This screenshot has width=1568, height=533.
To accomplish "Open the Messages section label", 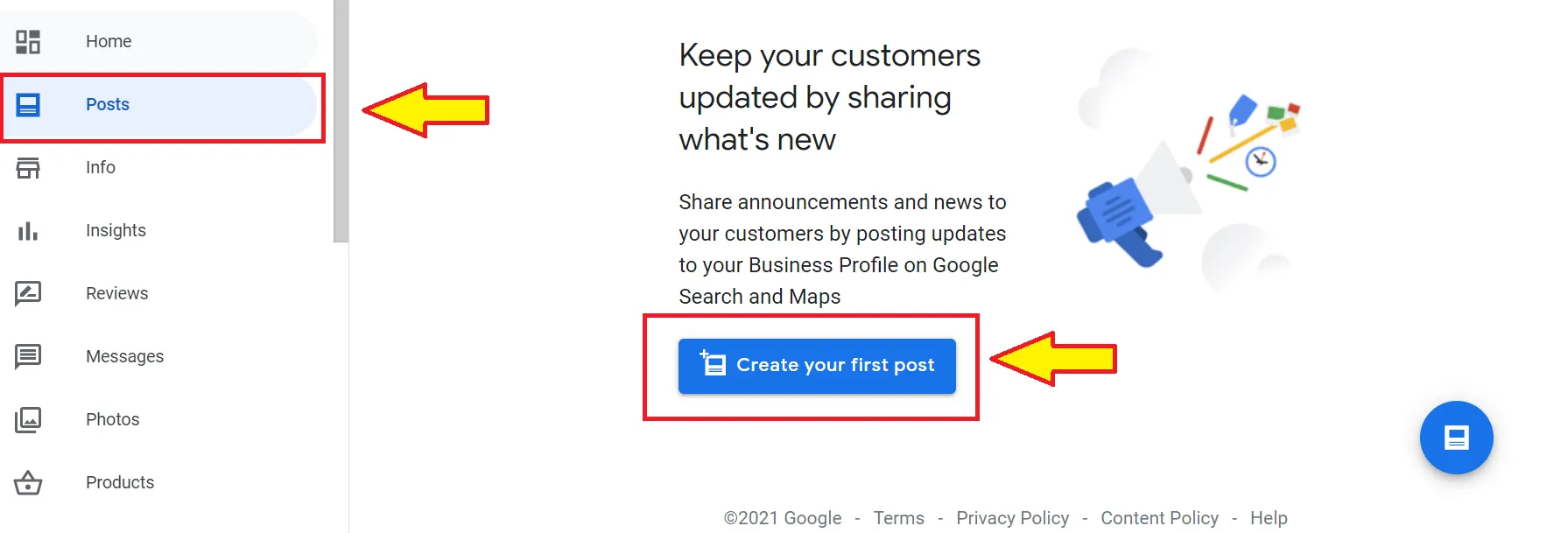I will tap(124, 356).
